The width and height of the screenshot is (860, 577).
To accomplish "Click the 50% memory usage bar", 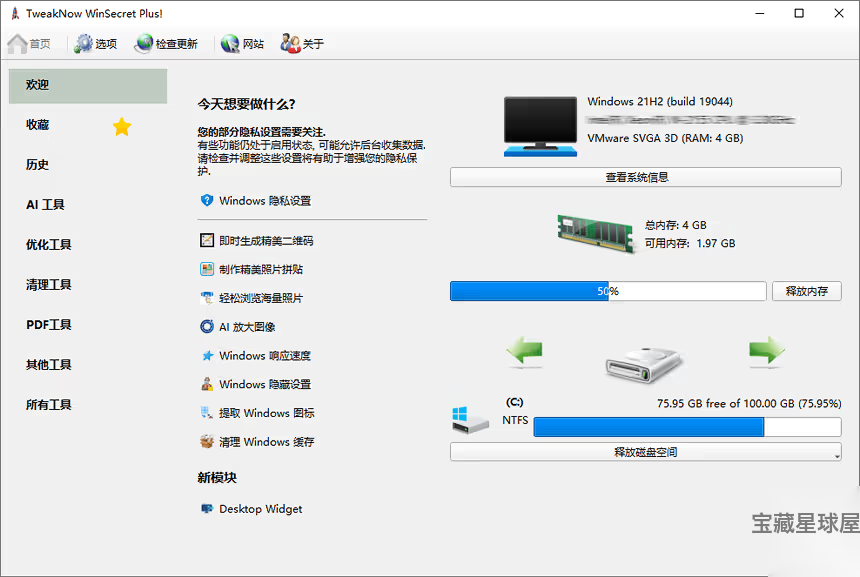I will tap(608, 291).
